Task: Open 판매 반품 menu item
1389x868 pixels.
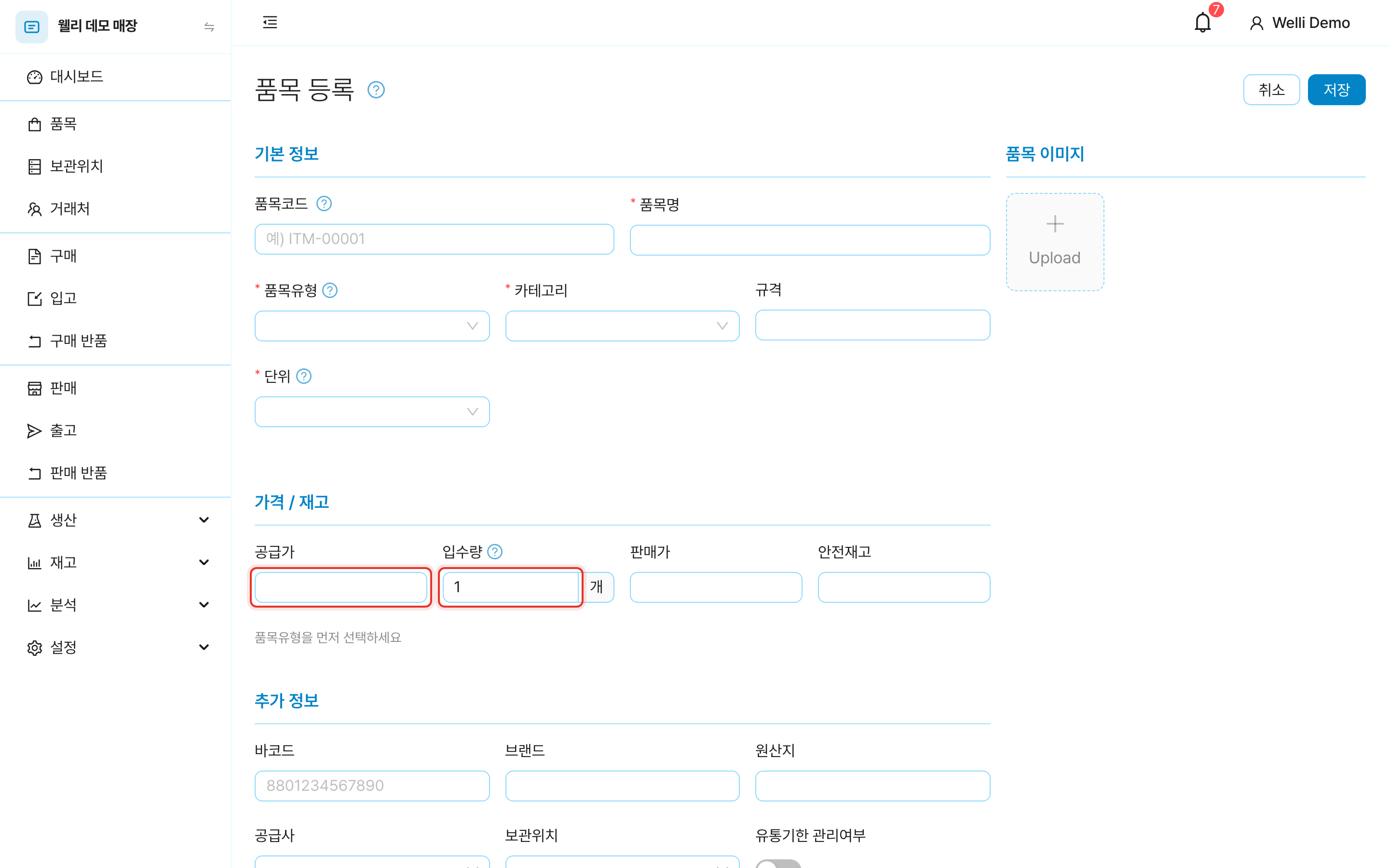Action: click(115, 473)
